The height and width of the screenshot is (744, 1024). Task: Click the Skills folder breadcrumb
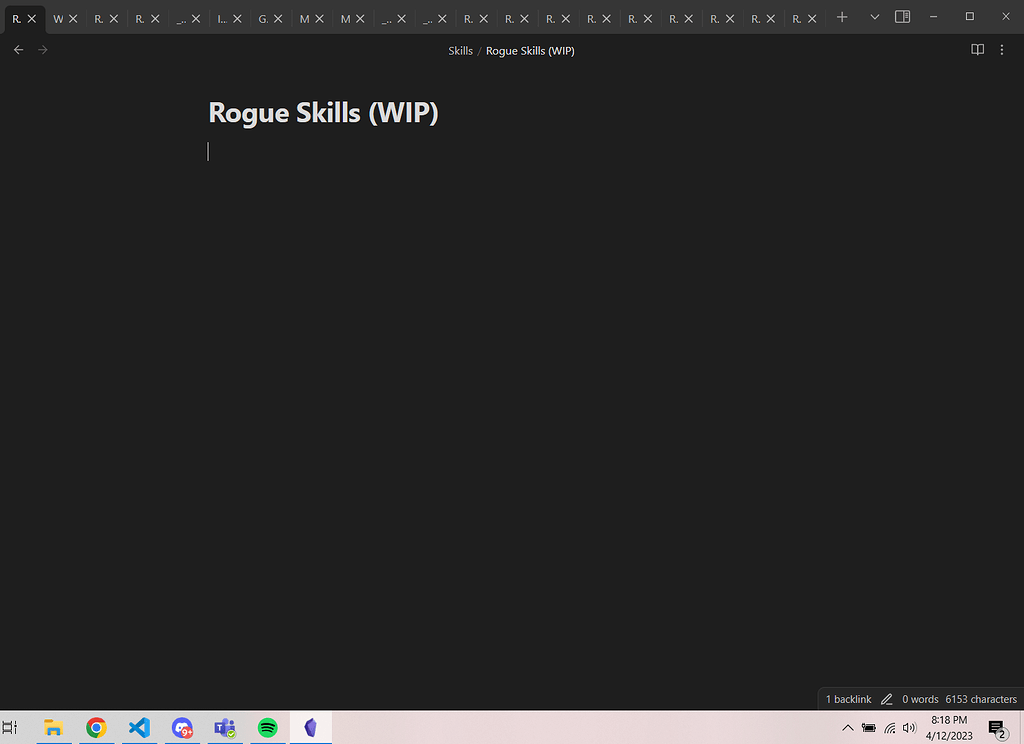pos(460,51)
